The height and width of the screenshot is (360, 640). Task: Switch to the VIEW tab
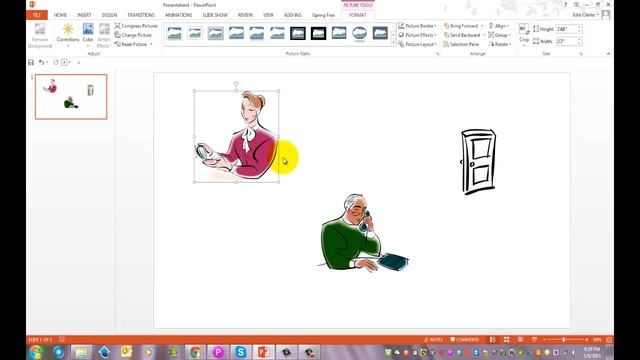268,15
